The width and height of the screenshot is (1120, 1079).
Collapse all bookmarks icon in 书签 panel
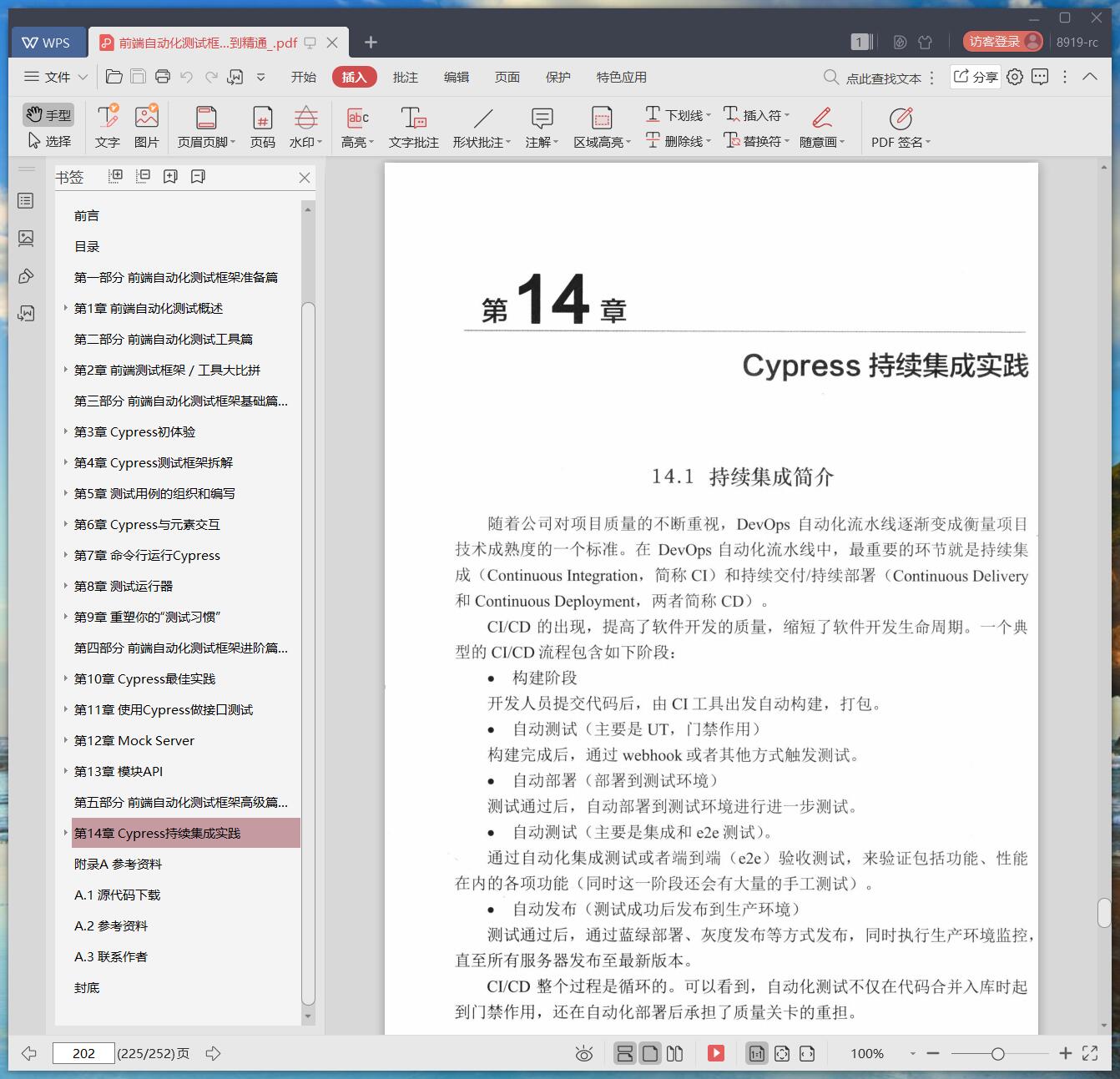pos(144,176)
